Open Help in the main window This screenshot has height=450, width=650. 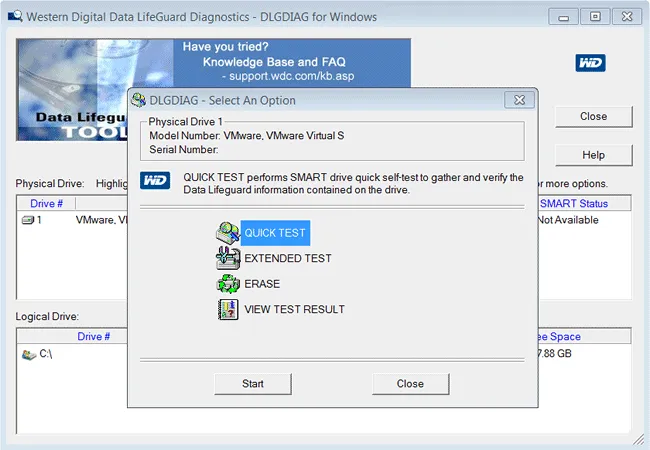point(594,155)
